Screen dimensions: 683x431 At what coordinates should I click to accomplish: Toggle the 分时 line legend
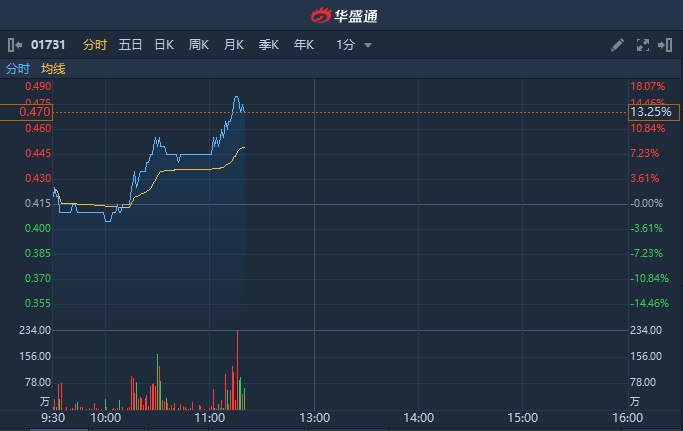pos(18,69)
